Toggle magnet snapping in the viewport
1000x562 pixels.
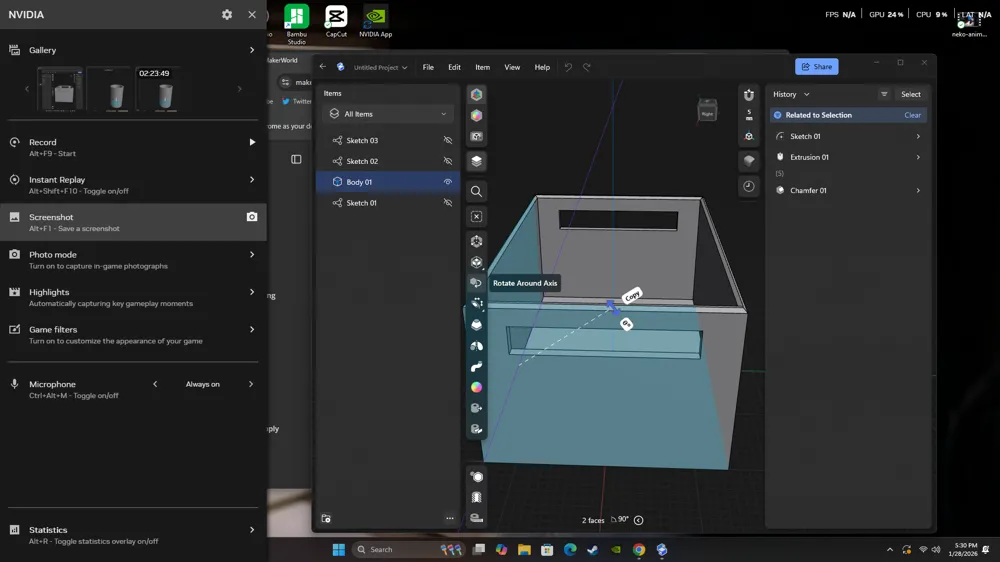[x=749, y=95]
